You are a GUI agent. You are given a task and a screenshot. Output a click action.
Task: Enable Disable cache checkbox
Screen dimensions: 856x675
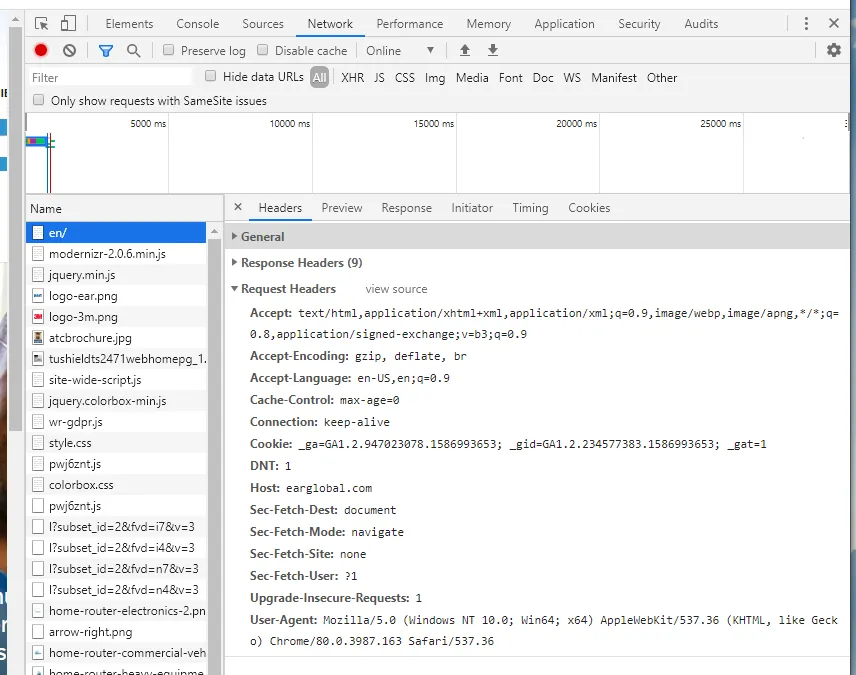point(263,50)
